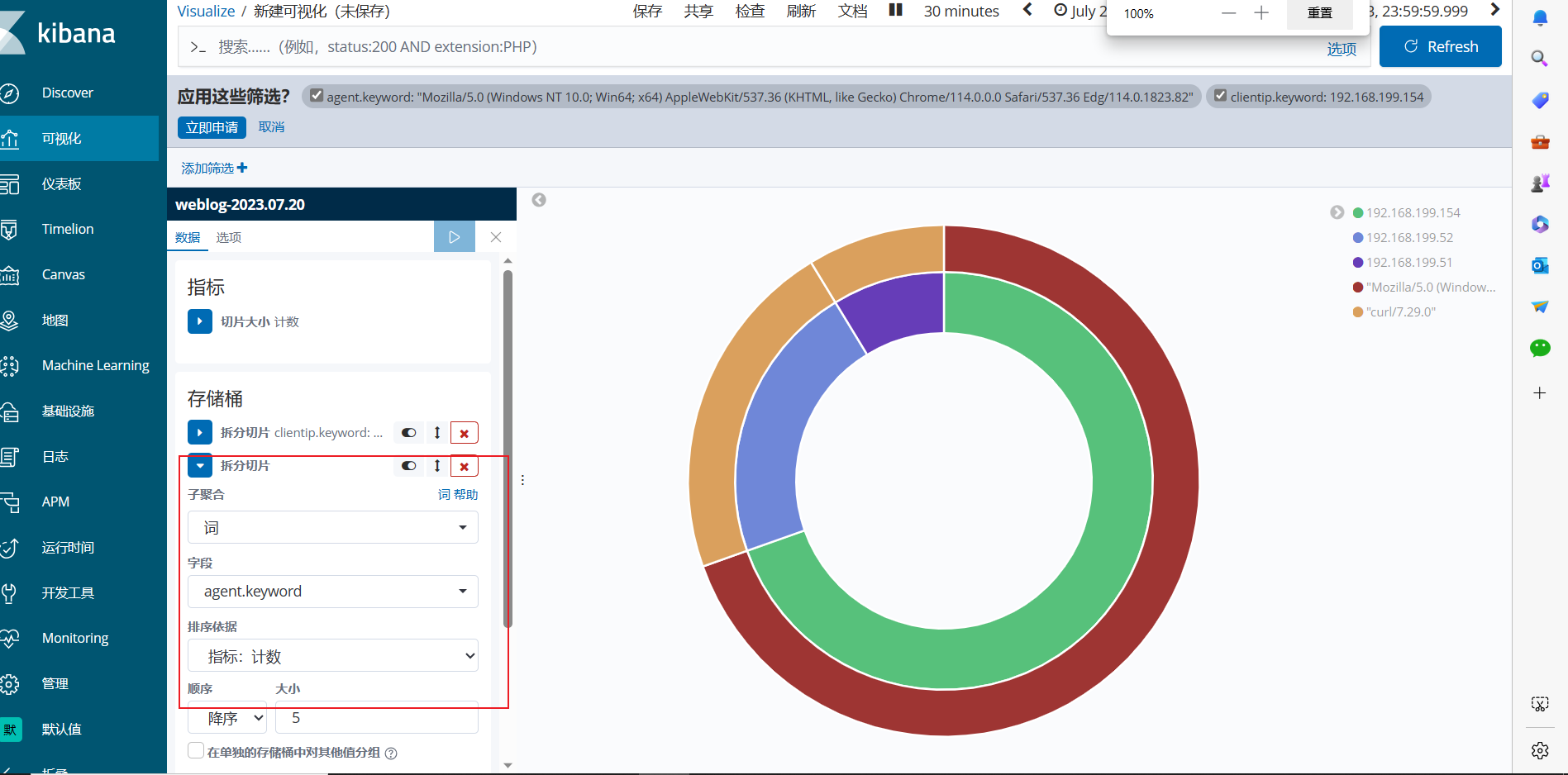Open the 可视化 Visualize section
1568x775 pixels.
pos(79,138)
